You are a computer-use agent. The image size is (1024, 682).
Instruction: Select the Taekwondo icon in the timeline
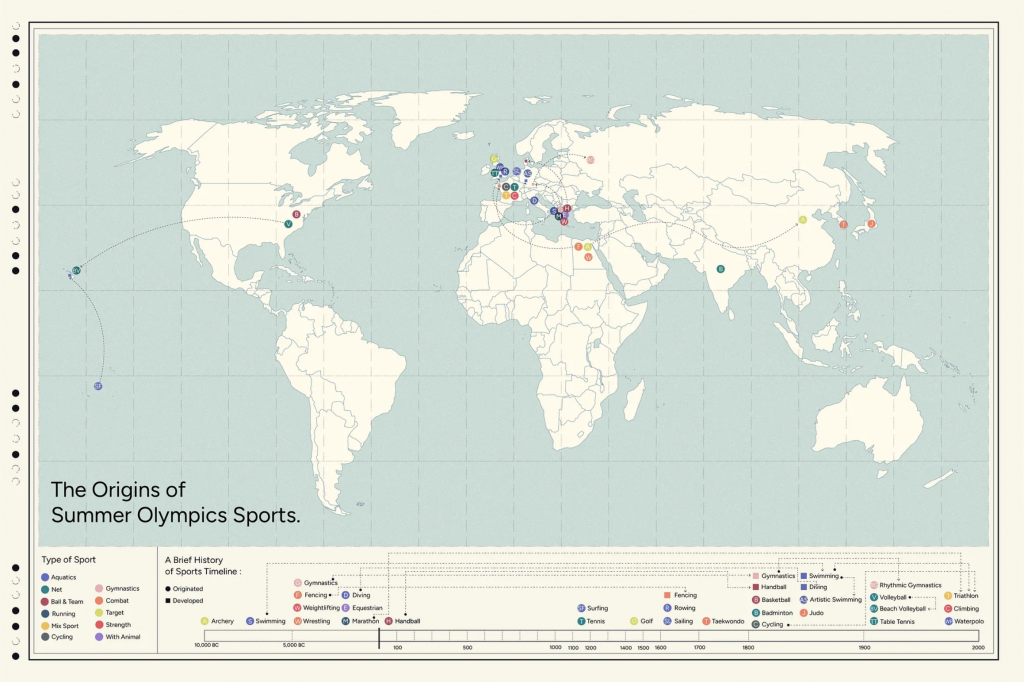point(707,621)
